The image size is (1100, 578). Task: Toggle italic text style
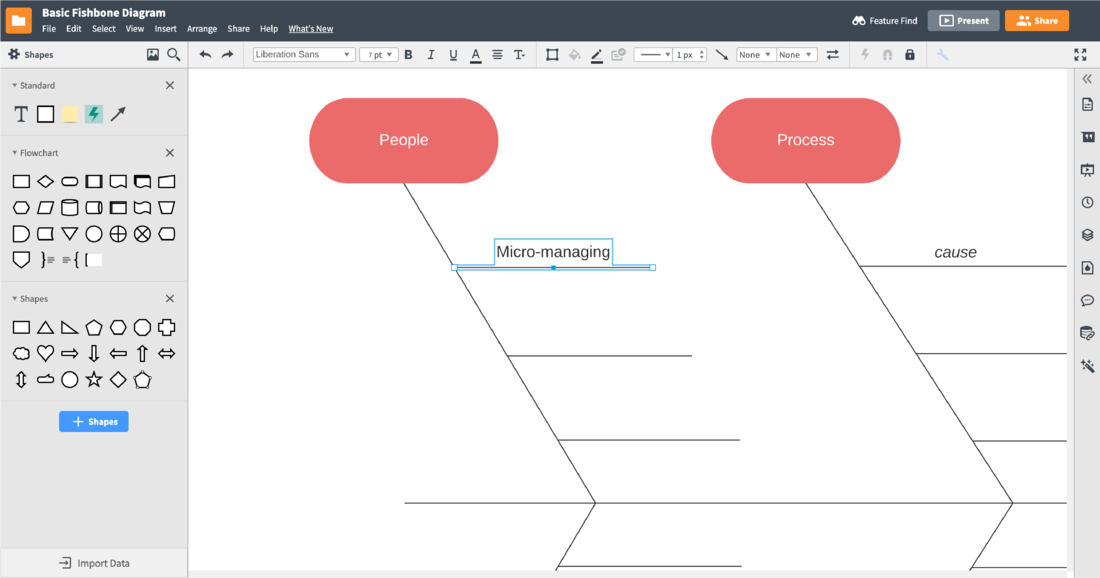(431, 55)
